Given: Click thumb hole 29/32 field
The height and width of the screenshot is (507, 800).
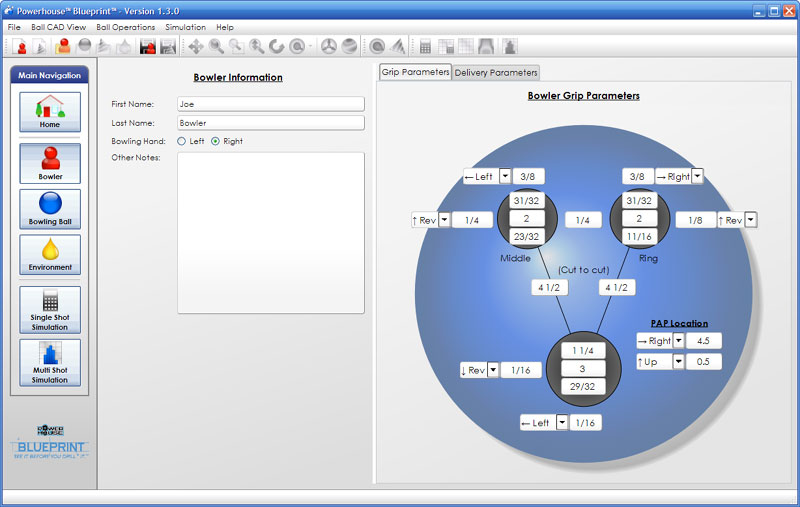Looking at the screenshot, I should [583, 386].
